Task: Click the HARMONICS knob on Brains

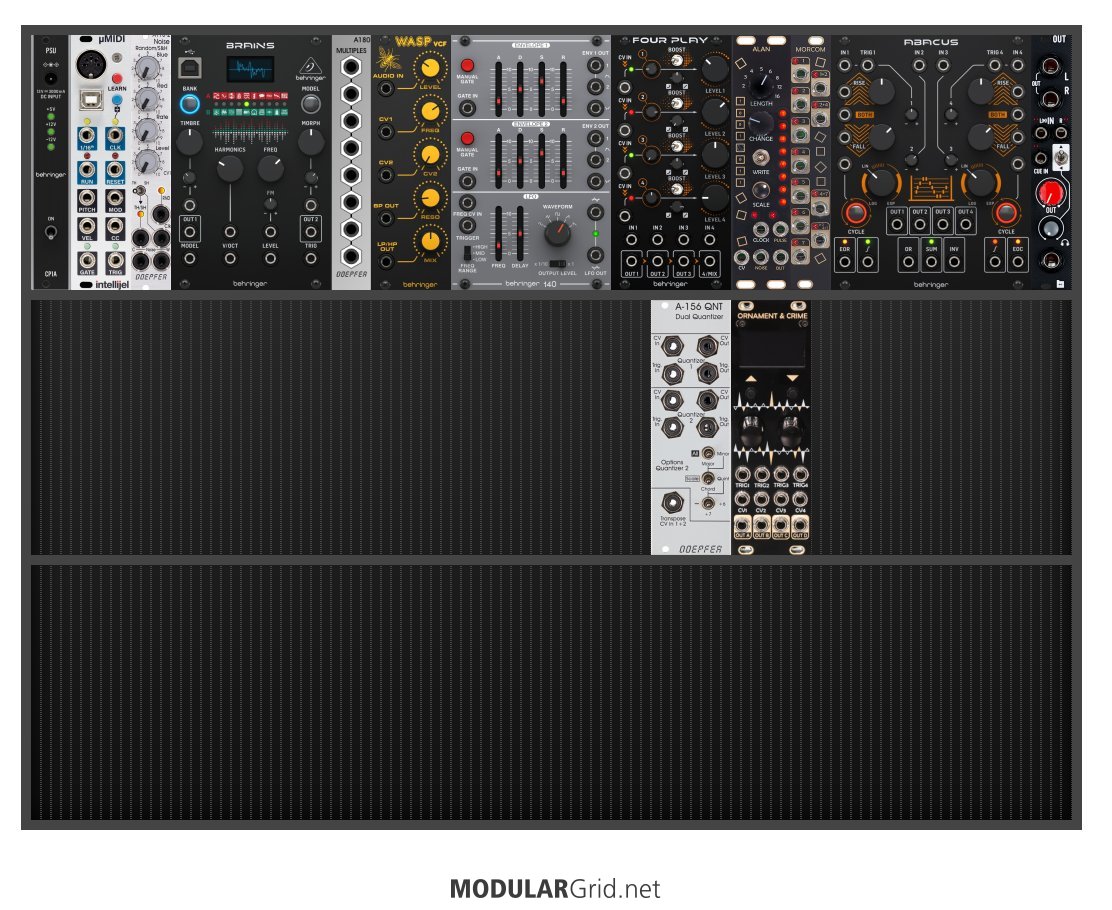Action: (x=230, y=169)
